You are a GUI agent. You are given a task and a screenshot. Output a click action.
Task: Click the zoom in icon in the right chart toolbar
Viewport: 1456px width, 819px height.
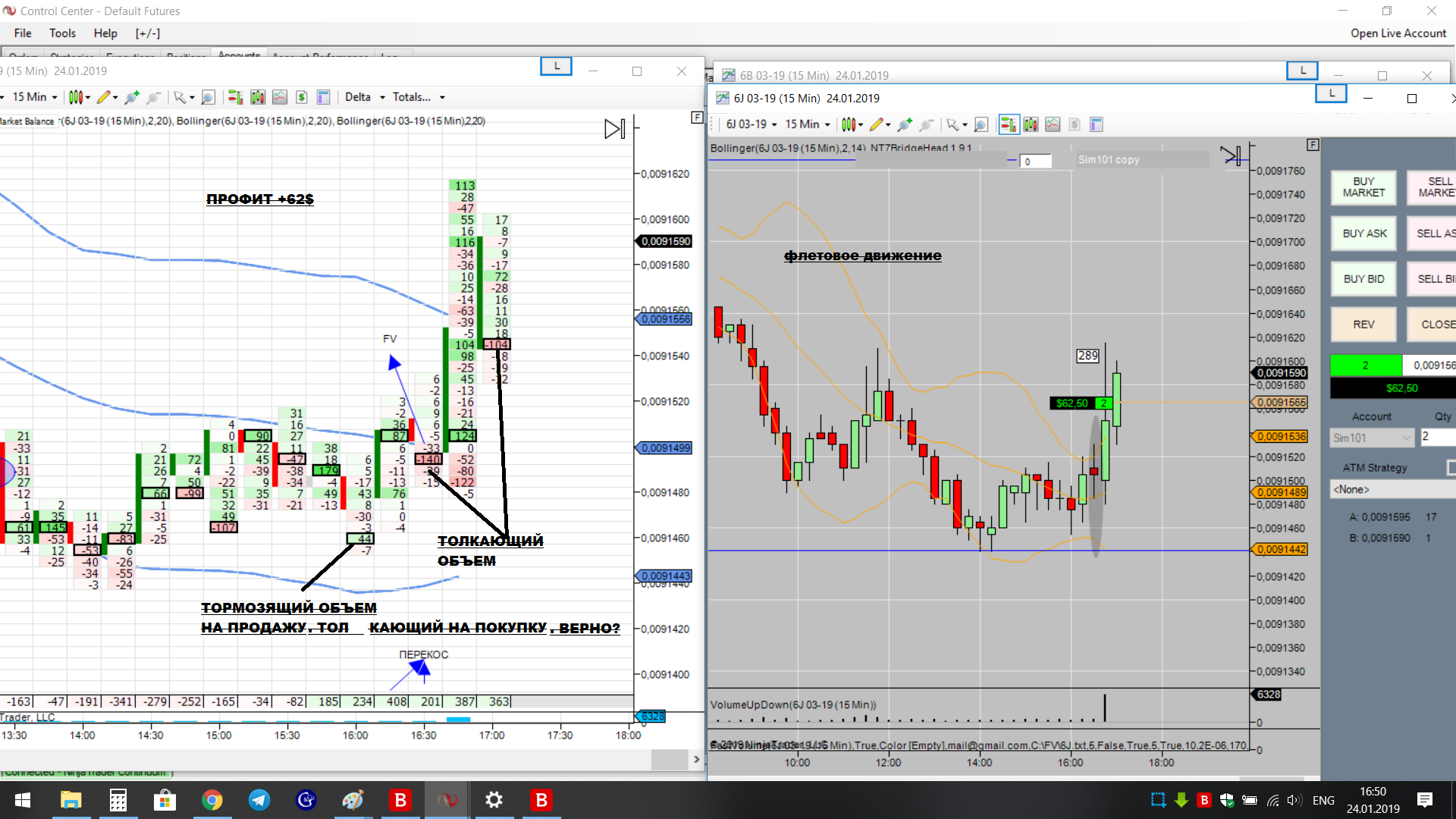click(x=904, y=124)
